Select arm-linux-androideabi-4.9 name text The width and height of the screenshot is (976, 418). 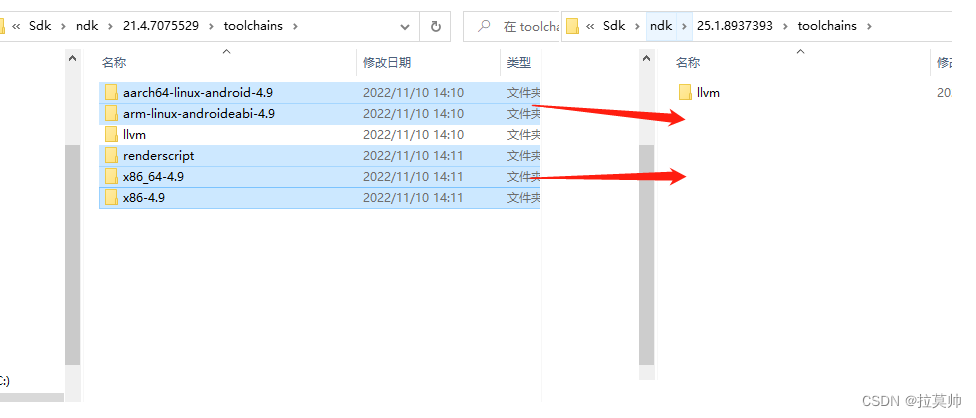click(199, 114)
